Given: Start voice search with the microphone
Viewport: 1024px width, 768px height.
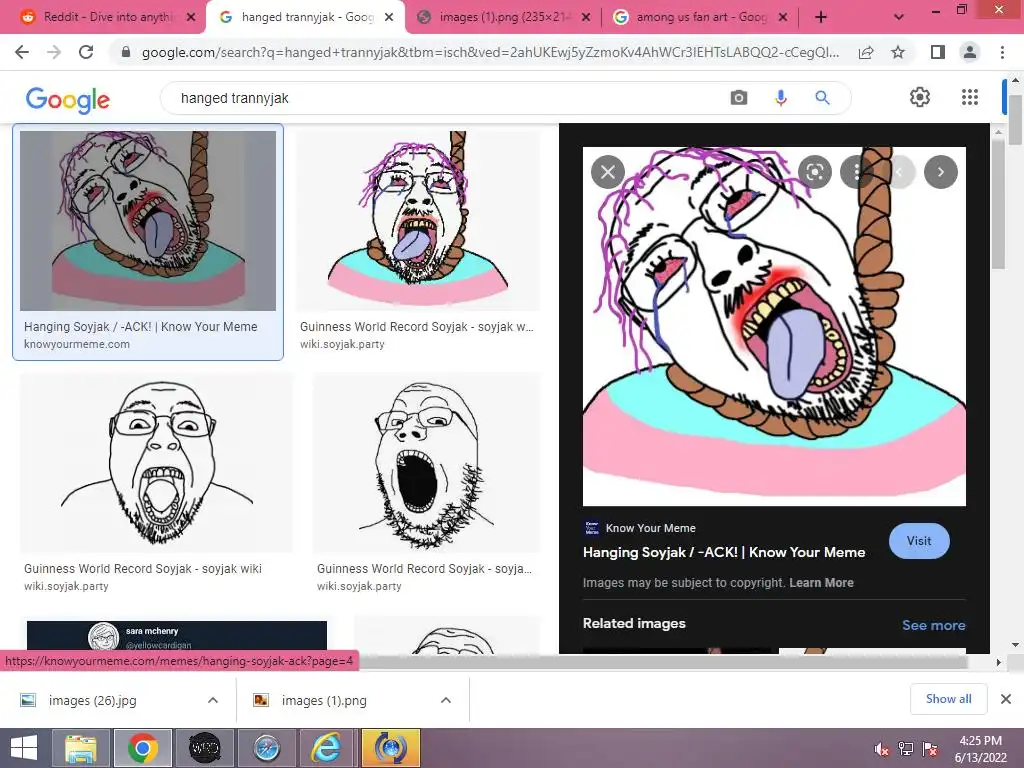Looking at the screenshot, I should [780, 98].
